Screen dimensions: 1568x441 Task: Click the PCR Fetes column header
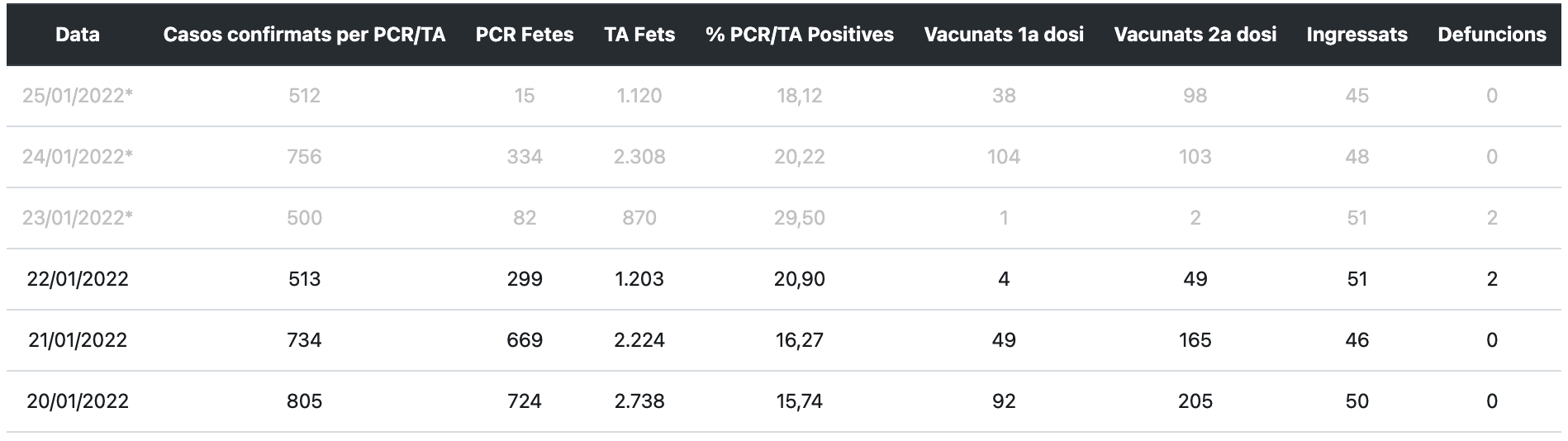525,35
